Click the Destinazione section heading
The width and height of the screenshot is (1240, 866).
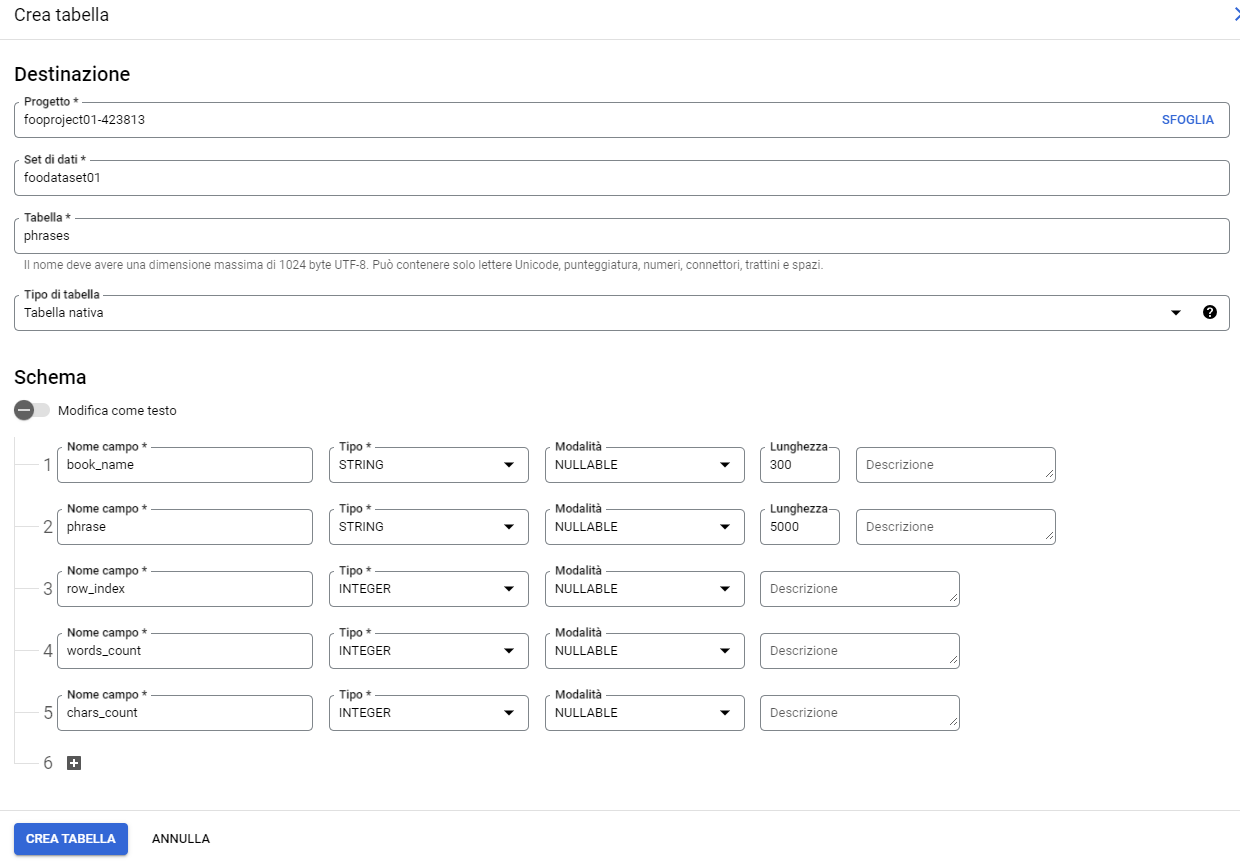tap(72, 74)
